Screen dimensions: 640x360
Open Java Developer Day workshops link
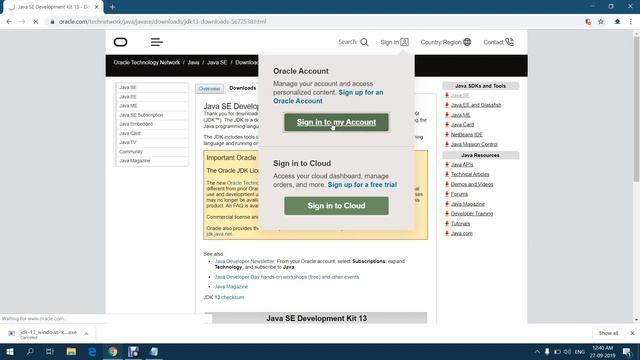287,277
